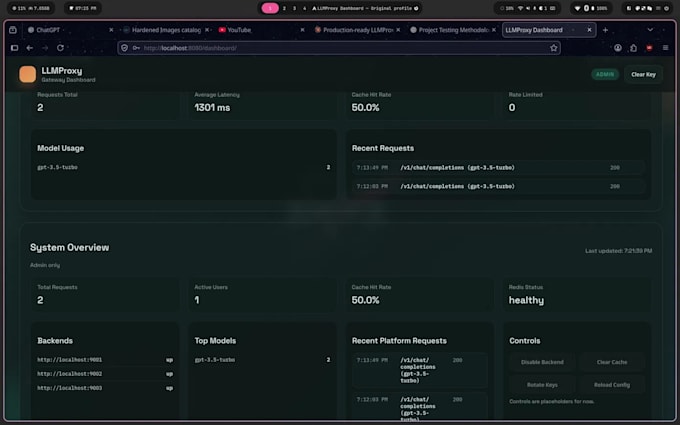The width and height of the screenshot is (680, 425).
Task: Click the Rotate Keys button
Action: [x=542, y=385]
